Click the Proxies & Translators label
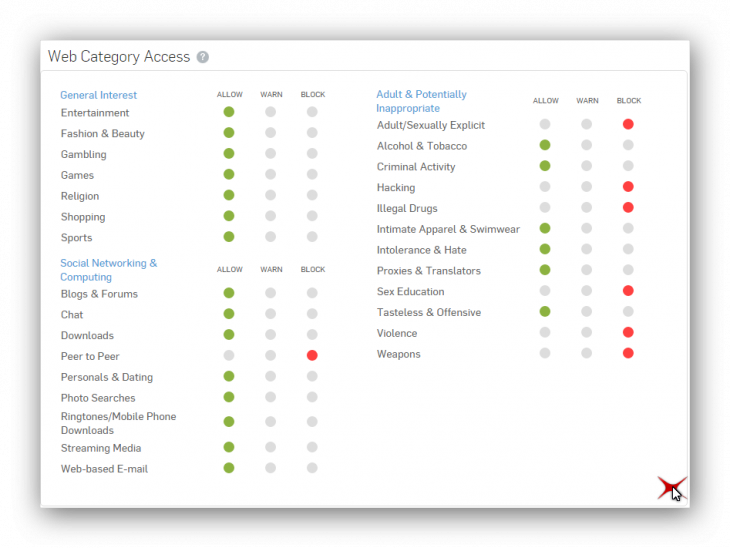The image size is (730, 548). 429,271
